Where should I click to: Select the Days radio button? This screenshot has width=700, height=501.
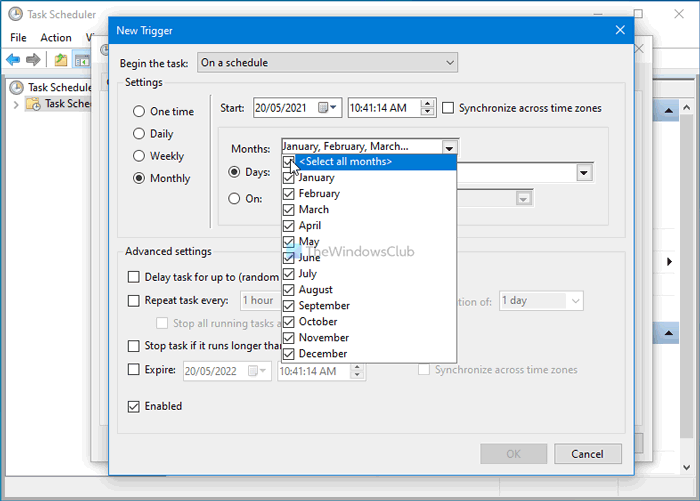[234, 172]
